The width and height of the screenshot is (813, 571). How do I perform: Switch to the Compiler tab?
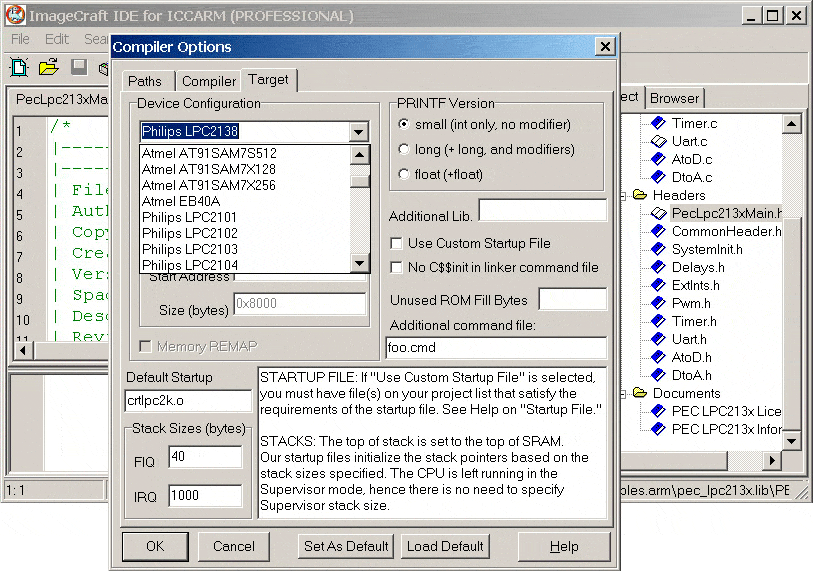(x=208, y=81)
